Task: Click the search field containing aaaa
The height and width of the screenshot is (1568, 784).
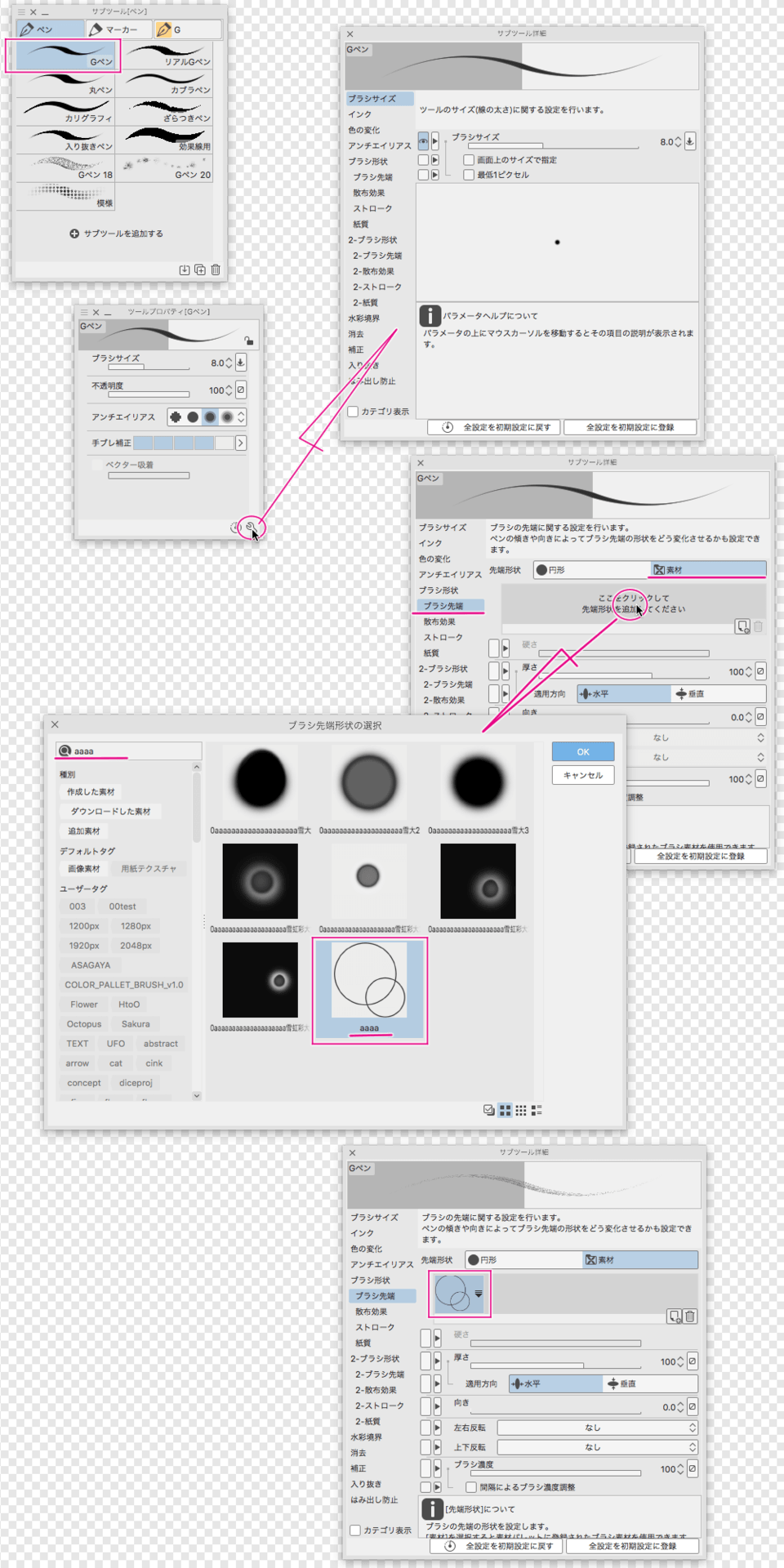Action: tap(129, 751)
